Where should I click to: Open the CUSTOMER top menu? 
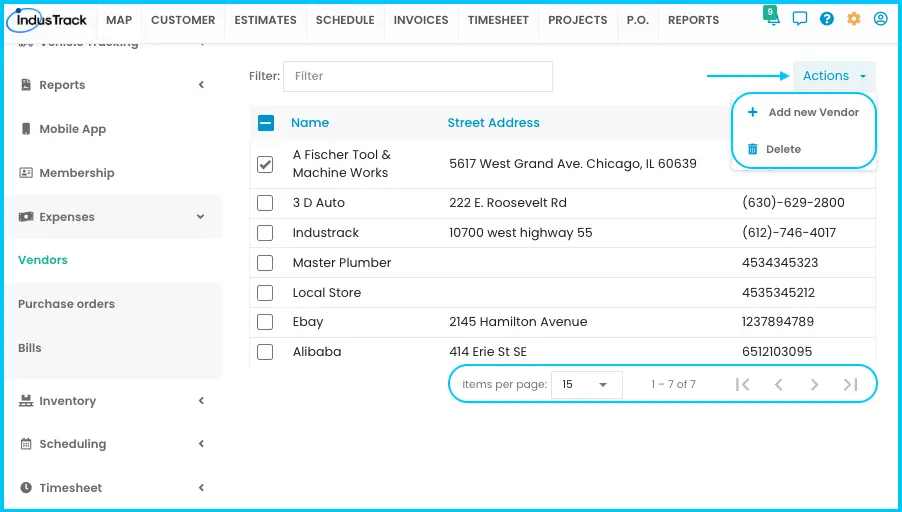[183, 20]
